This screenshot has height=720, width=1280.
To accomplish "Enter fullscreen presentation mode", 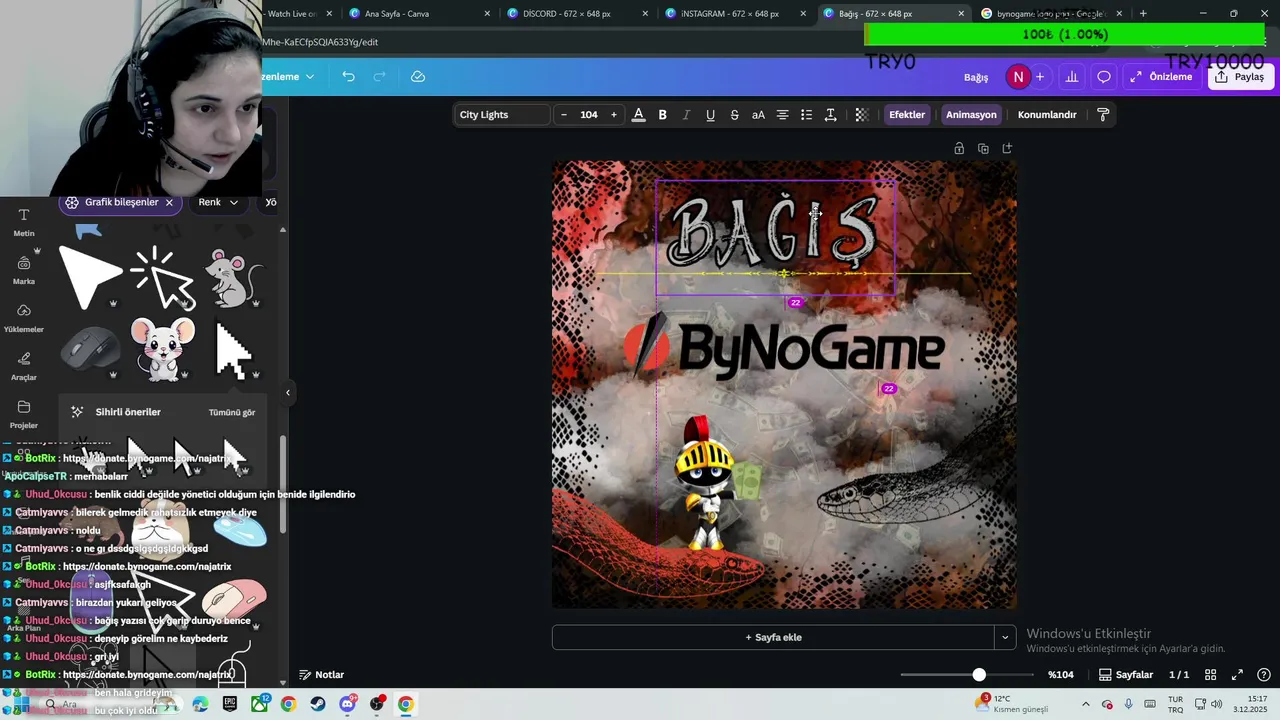I will (1237, 675).
